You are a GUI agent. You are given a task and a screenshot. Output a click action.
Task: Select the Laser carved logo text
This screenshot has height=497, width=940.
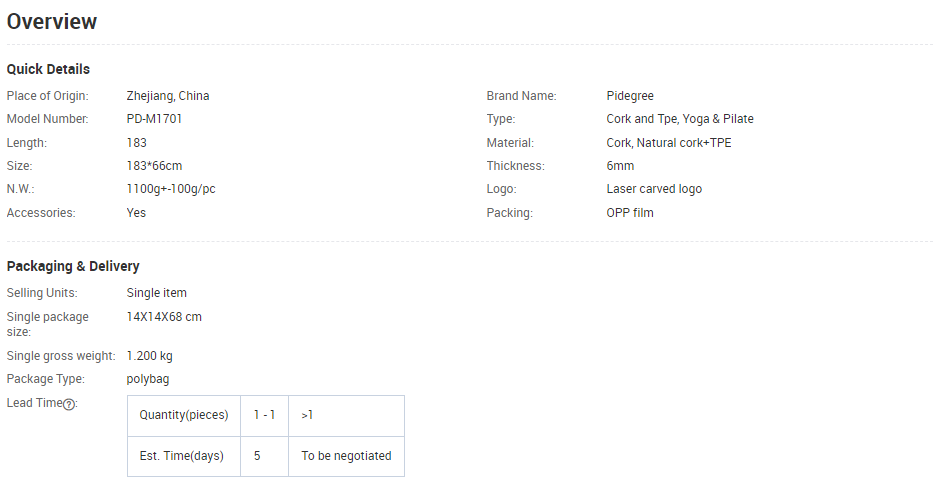pyautogui.click(x=654, y=189)
